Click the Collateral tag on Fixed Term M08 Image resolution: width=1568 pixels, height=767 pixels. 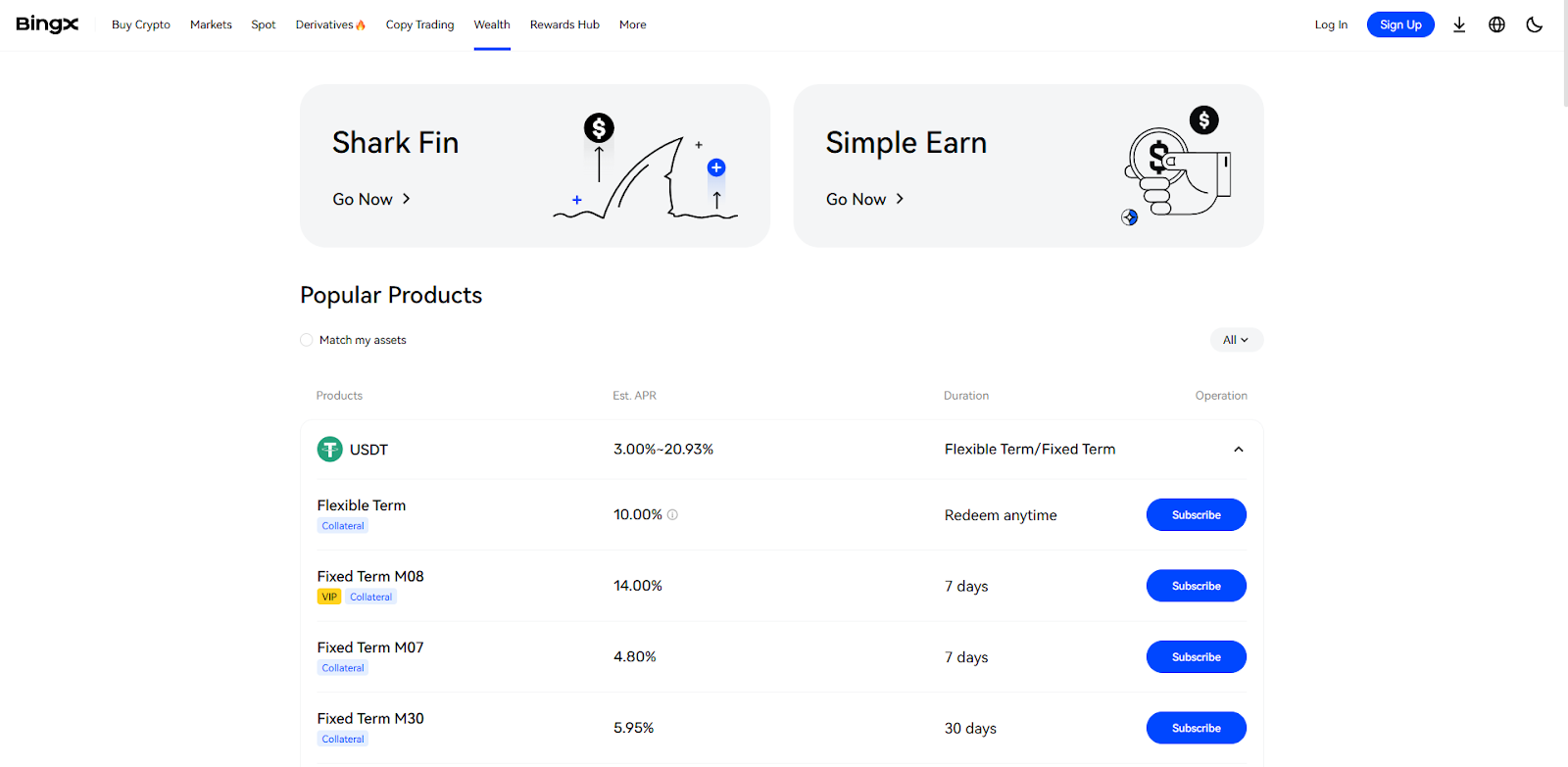tap(371, 597)
